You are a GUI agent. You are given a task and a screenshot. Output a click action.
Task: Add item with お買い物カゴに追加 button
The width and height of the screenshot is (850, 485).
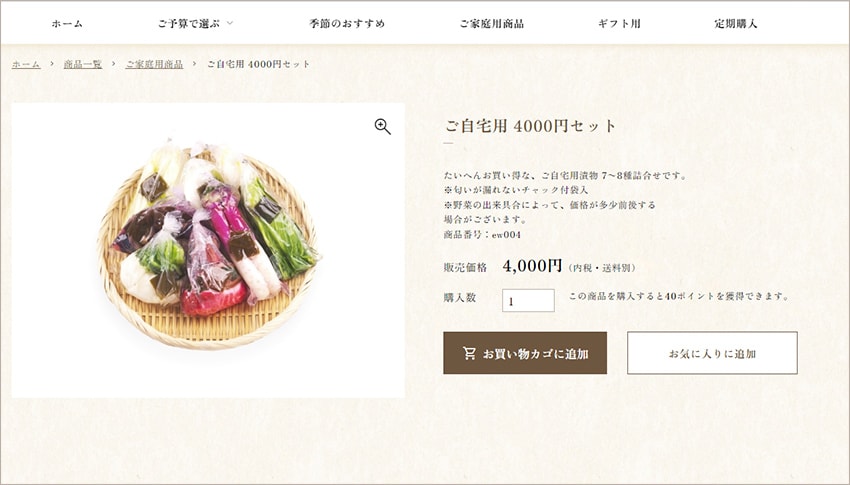click(x=525, y=353)
